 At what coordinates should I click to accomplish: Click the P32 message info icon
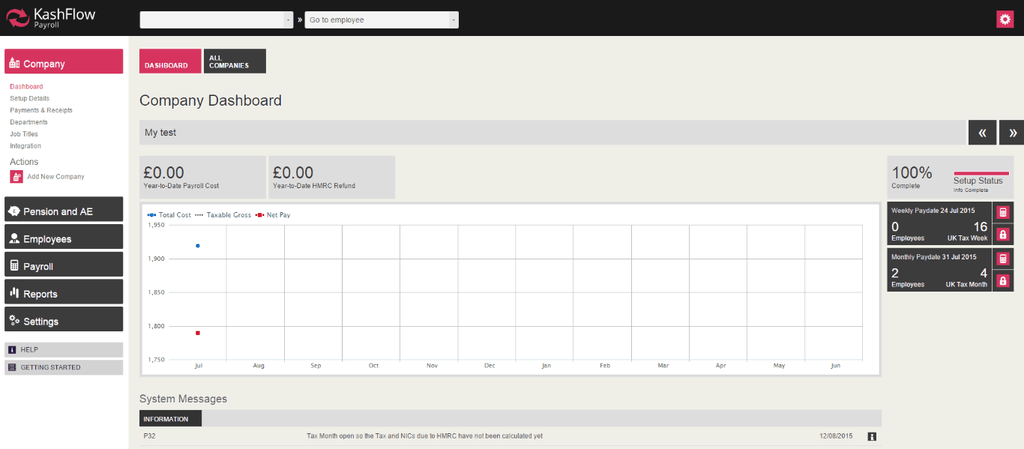click(872, 436)
